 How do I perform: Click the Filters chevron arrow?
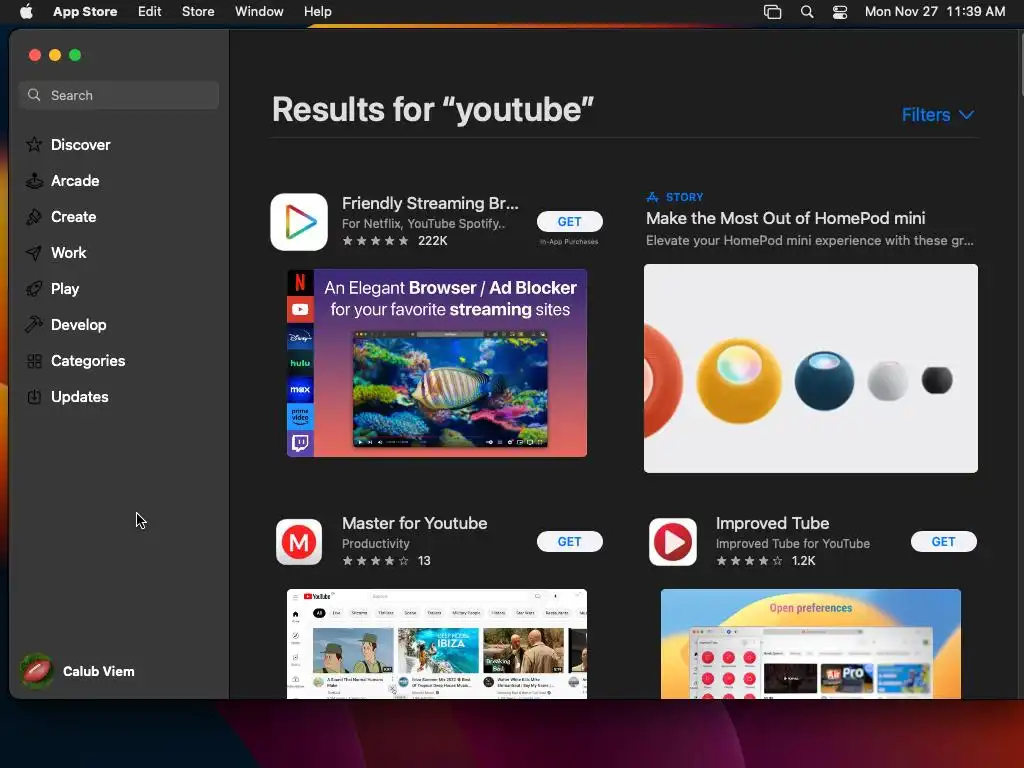pos(967,115)
